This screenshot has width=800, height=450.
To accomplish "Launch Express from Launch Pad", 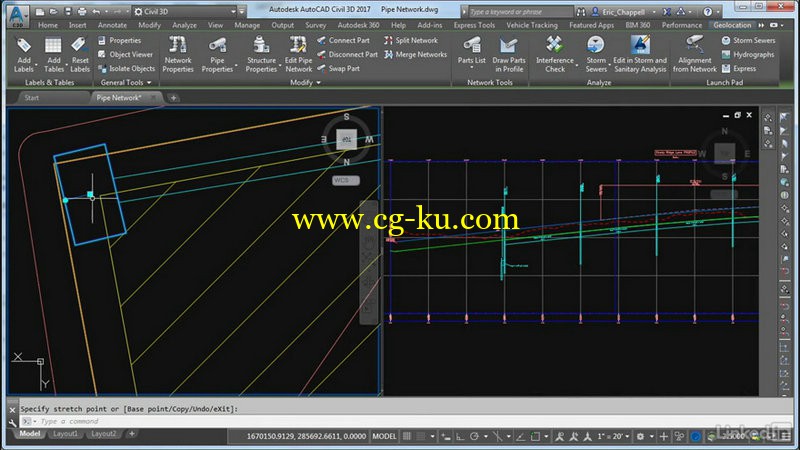I will (x=739, y=68).
